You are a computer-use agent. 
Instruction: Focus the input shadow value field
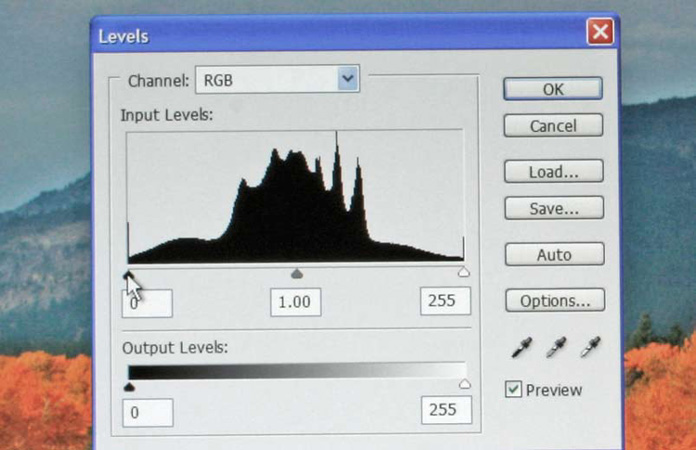click(x=147, y=303)
